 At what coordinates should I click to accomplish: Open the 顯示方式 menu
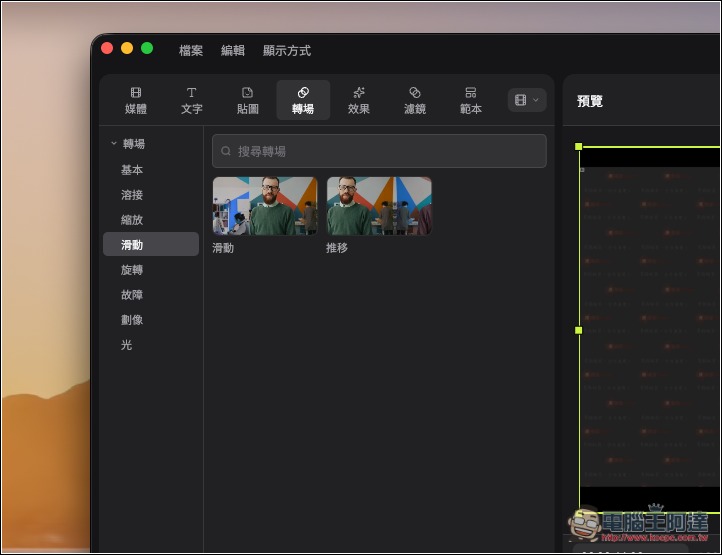pos(286,50)
